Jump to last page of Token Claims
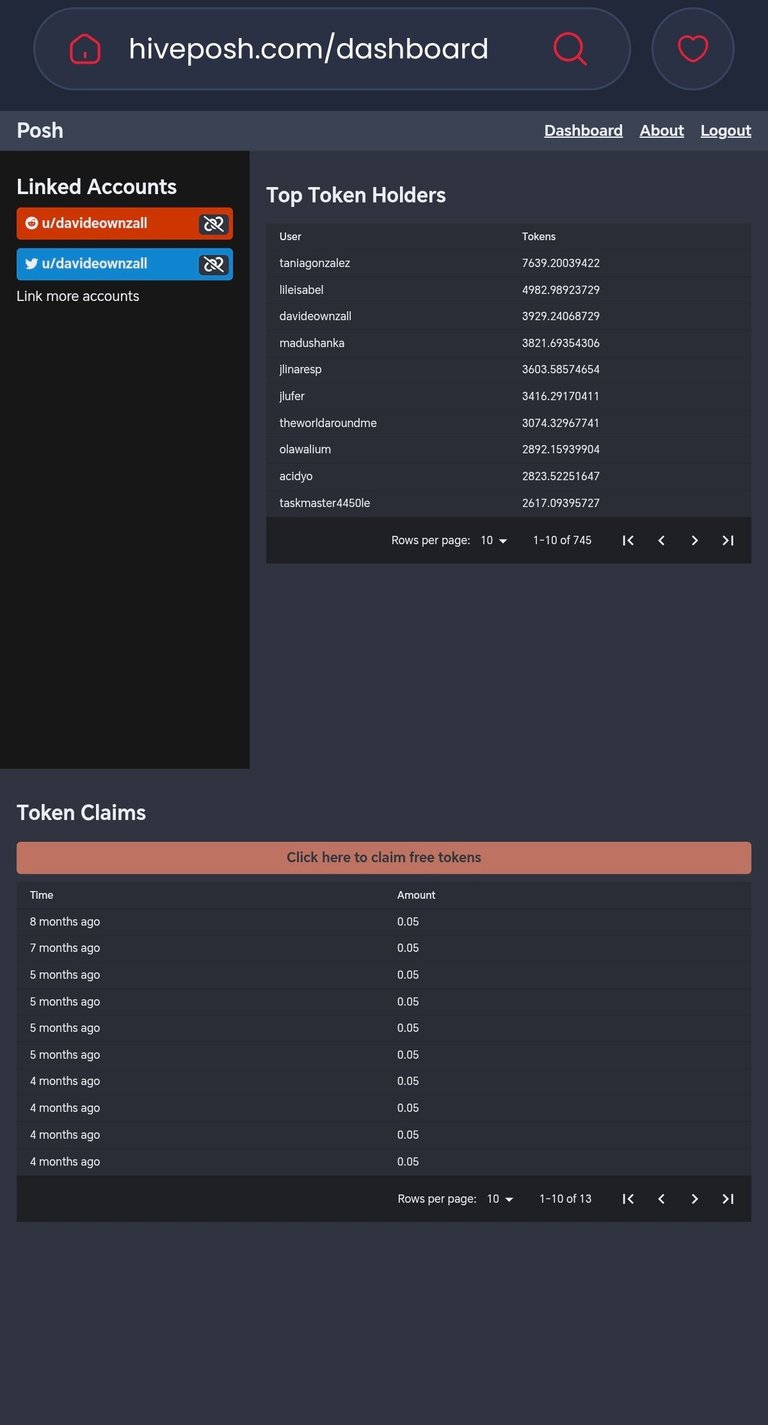The height and width of the screenshot is (1425, 768). [728, 1198]
